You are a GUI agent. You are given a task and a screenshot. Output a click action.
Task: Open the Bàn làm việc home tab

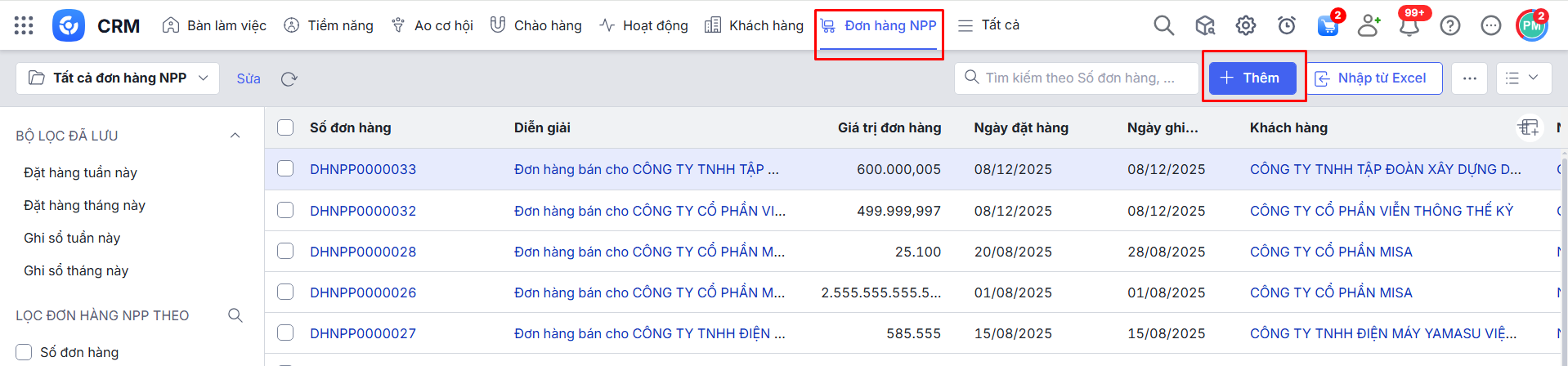point(214,25)
